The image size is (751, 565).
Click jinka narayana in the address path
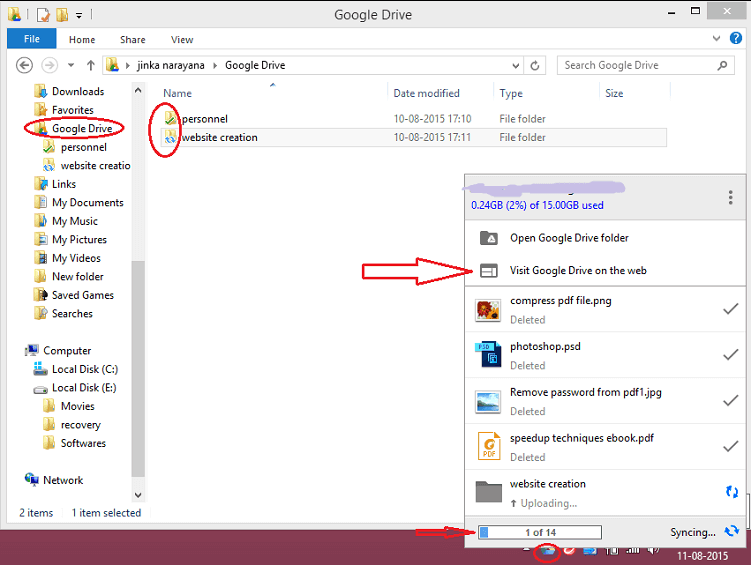(171, 65)
